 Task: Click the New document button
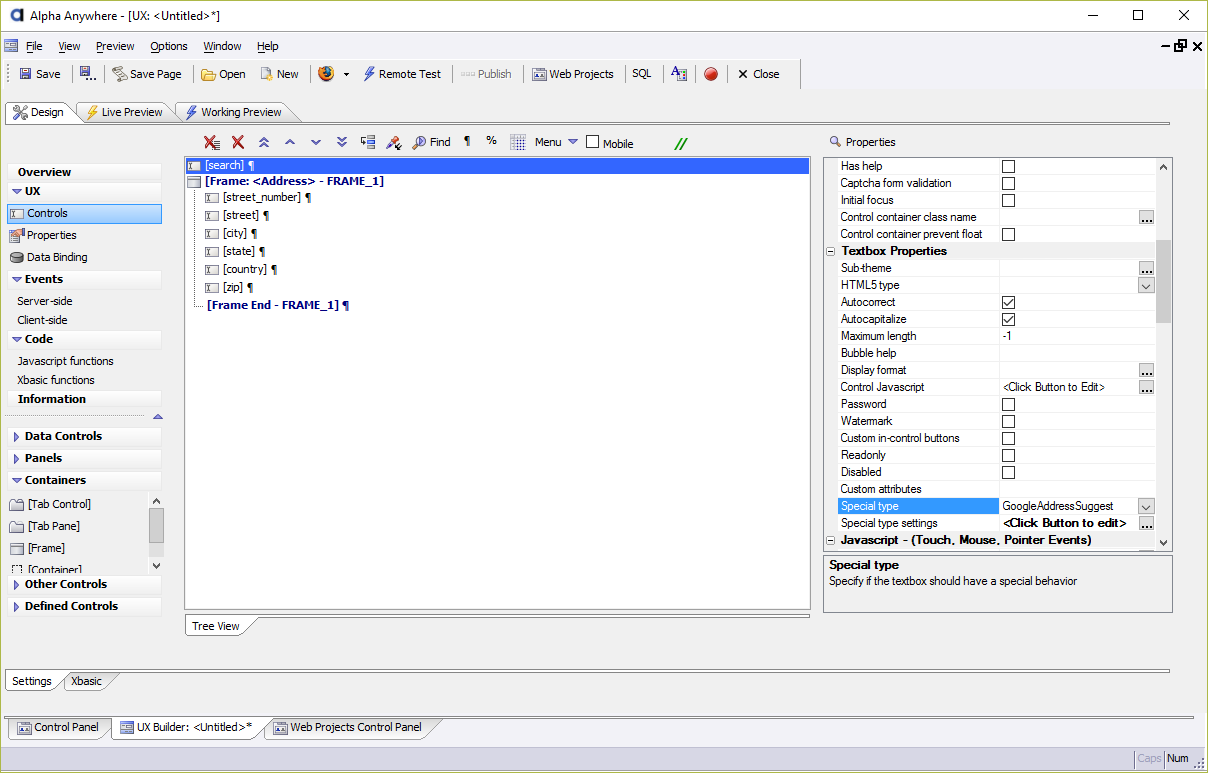coord(279,74)
